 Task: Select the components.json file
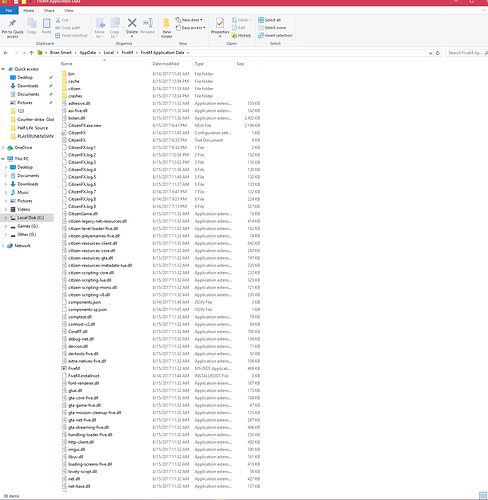pyautogui.click(x=84, y=302)
